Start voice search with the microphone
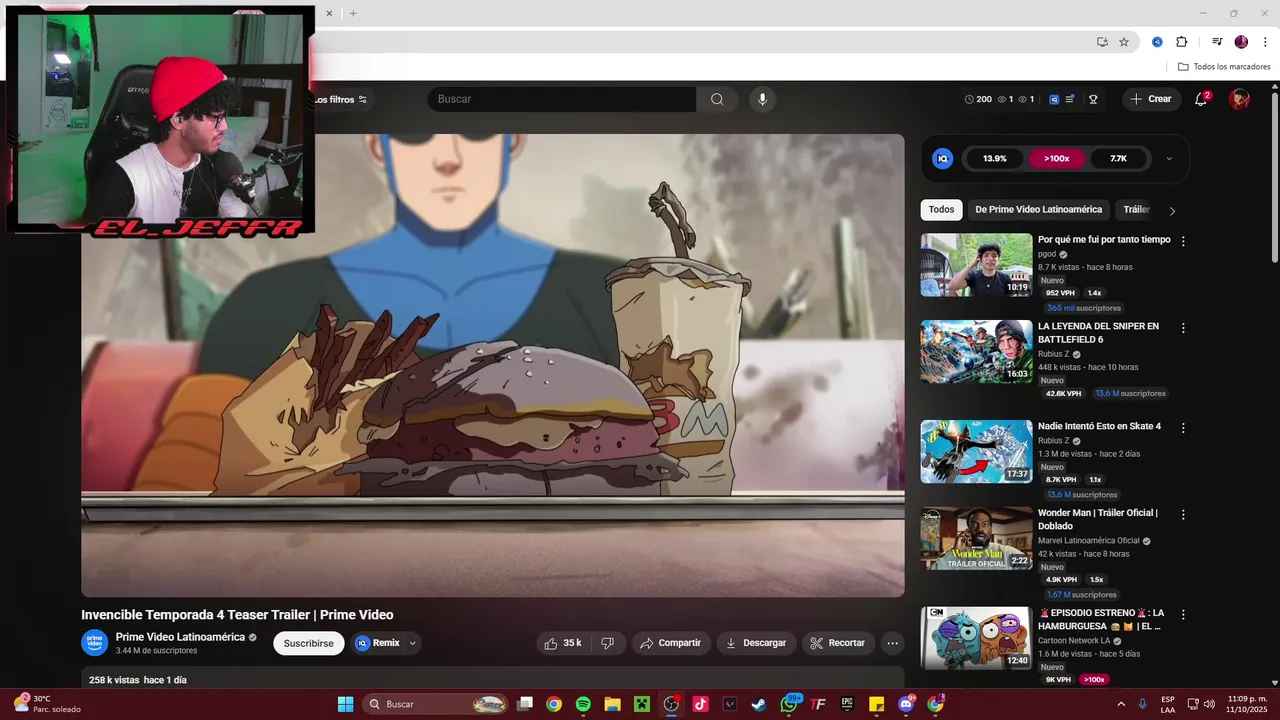Screen dimensions: 1280x720 pos(762,99)
